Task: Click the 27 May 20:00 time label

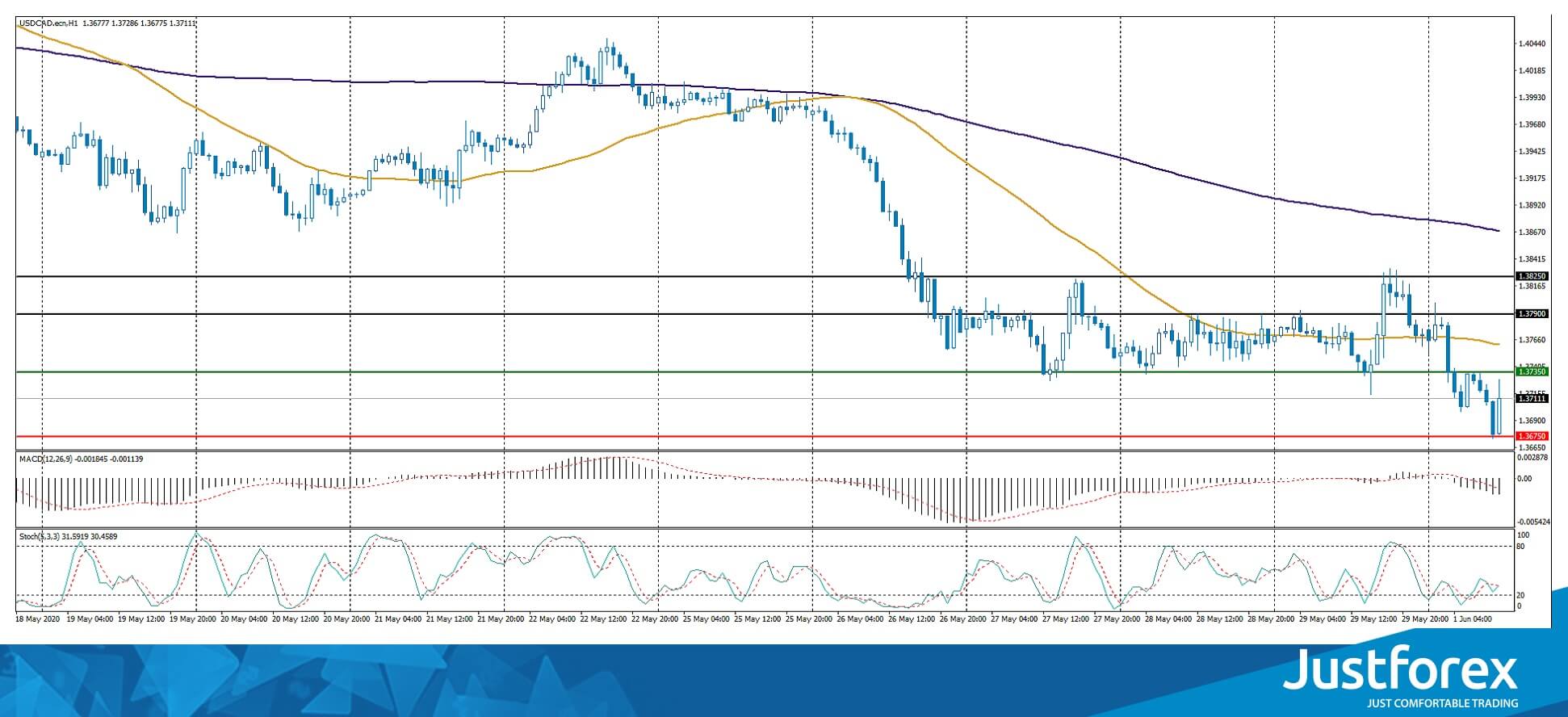Action: (x=1118, y=619)
